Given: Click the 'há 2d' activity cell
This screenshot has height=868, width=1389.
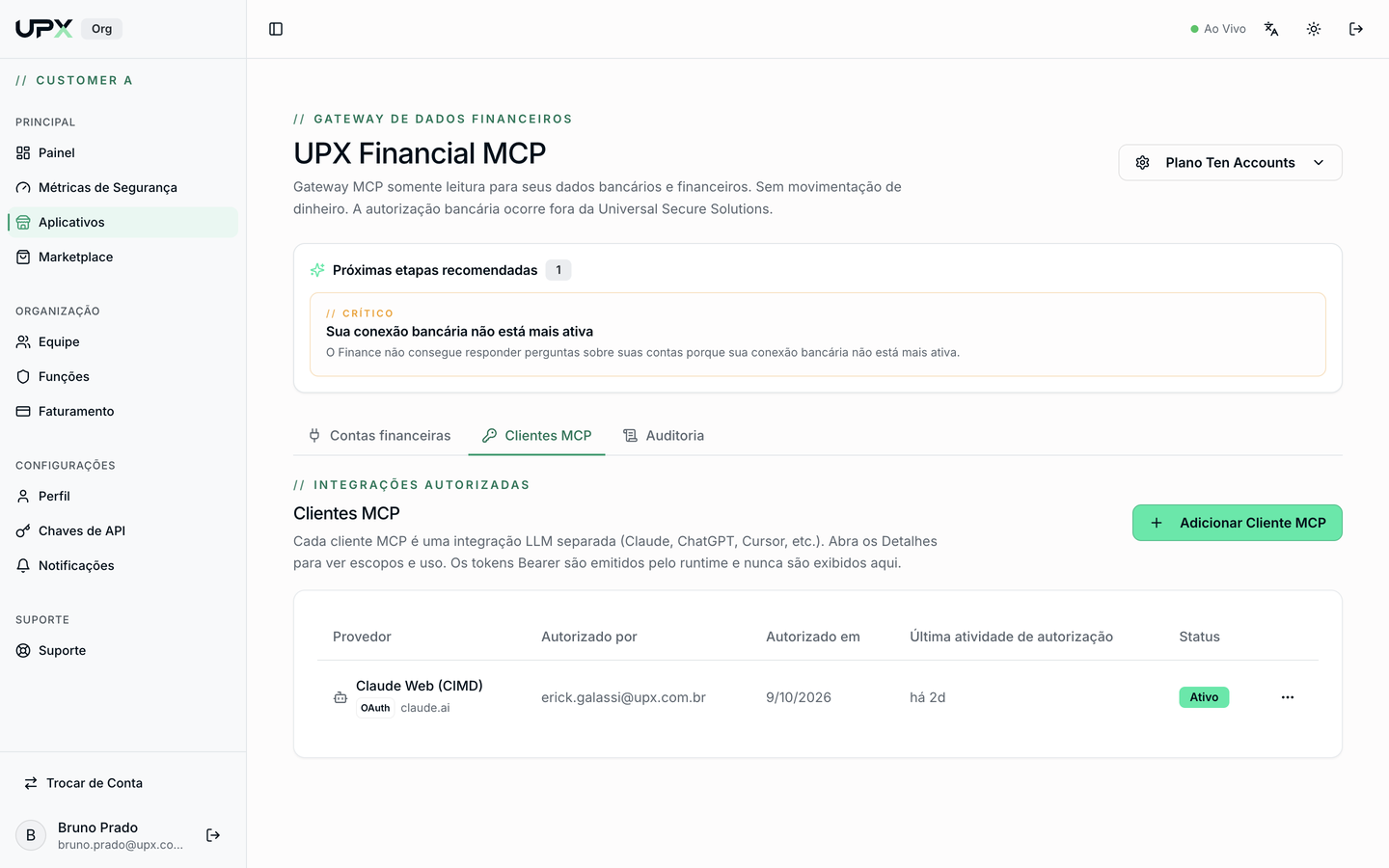Looking at the screenshot, I should (x=928, y=697).
